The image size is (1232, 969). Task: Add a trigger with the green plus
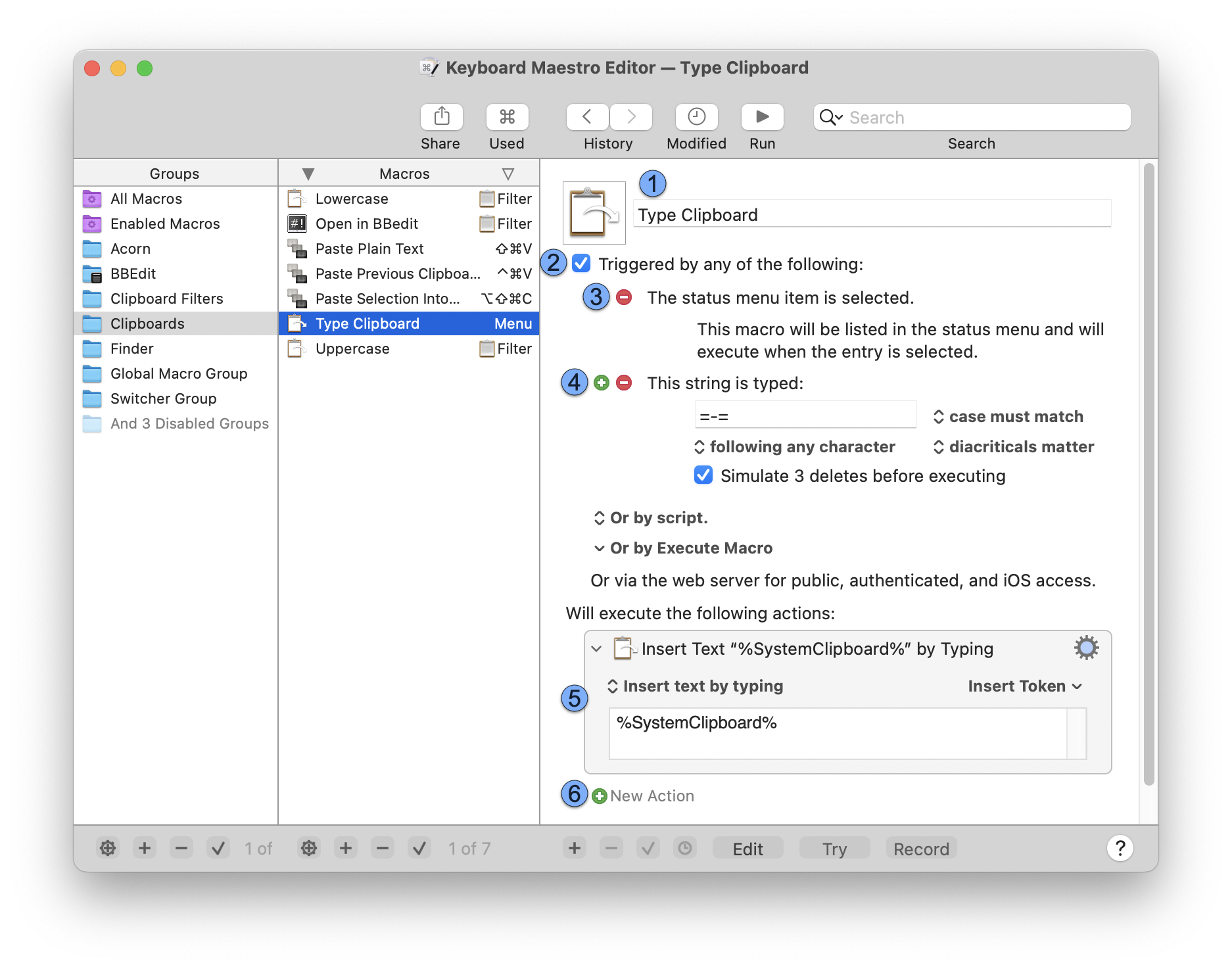point(602,383)
